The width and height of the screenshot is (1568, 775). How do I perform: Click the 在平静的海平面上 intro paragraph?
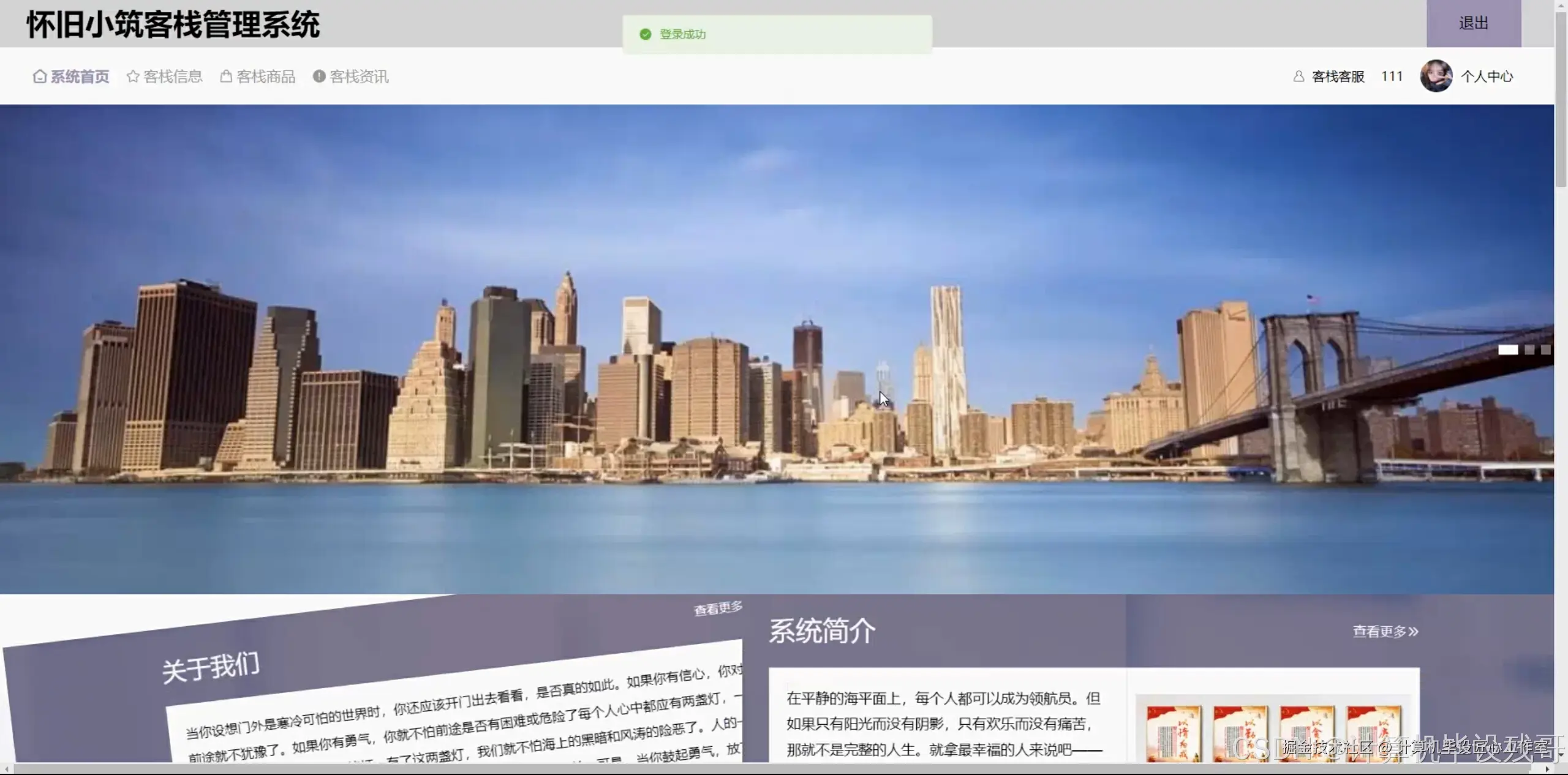coord(944,724)
